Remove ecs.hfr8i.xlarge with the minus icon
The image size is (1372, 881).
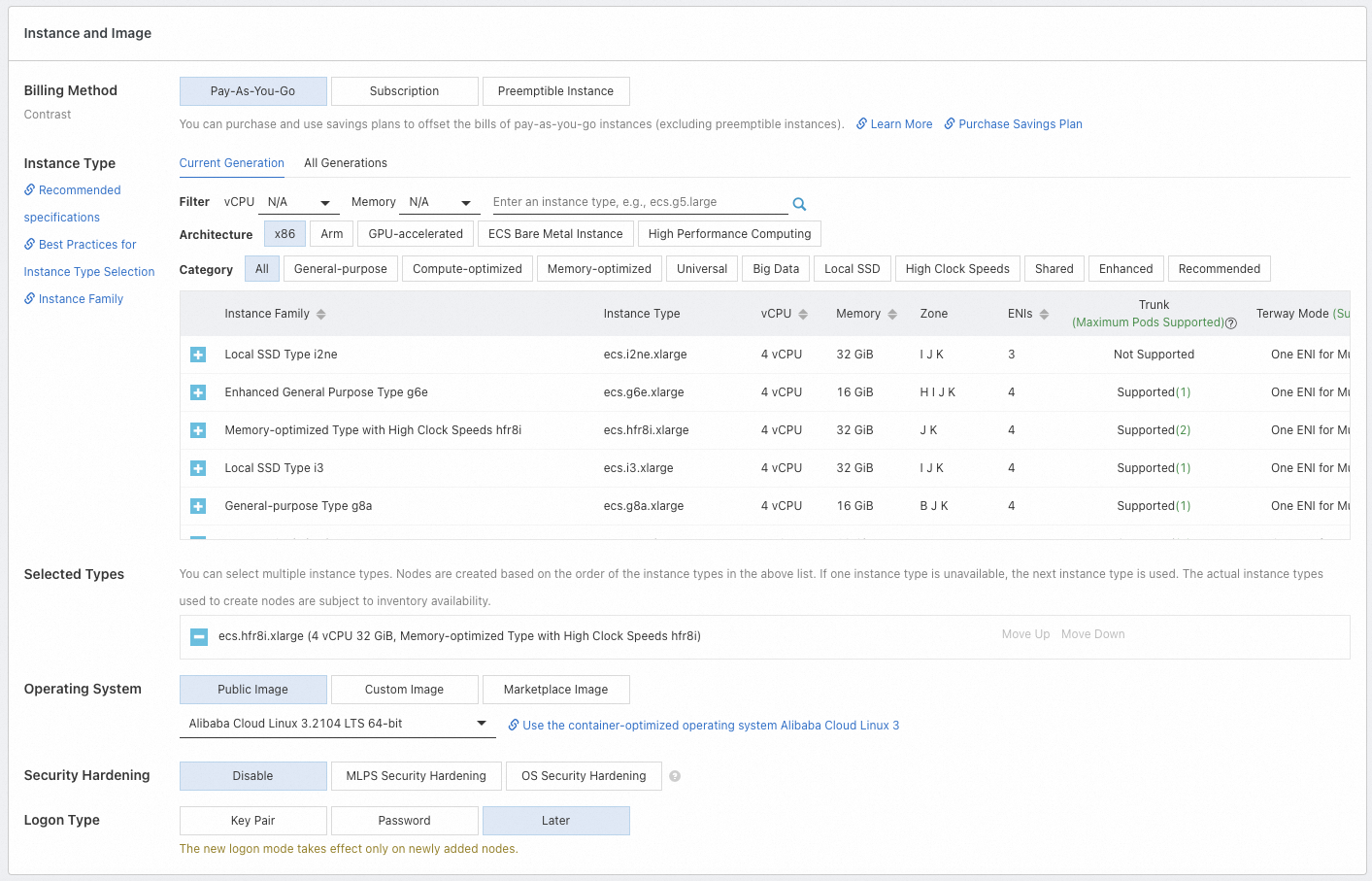[x=199, y=637]
